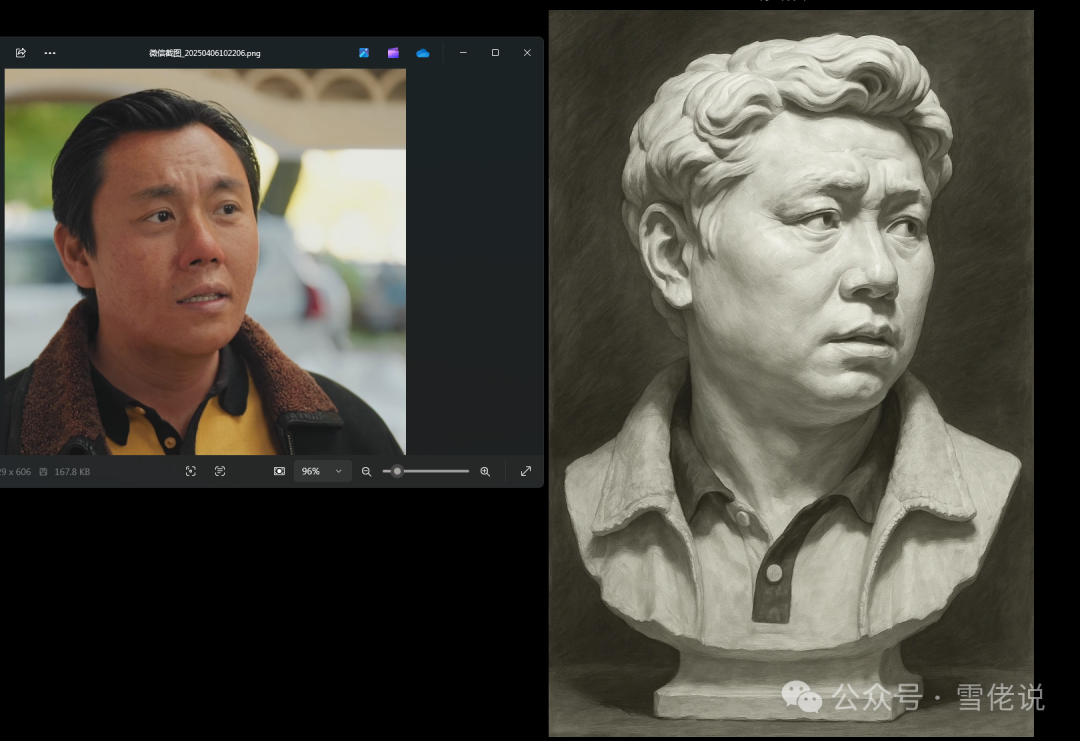This screenshot has width=1080, height=741.
Task: Enter full screen with the expand arrows icon
Action: click(526, 471)
